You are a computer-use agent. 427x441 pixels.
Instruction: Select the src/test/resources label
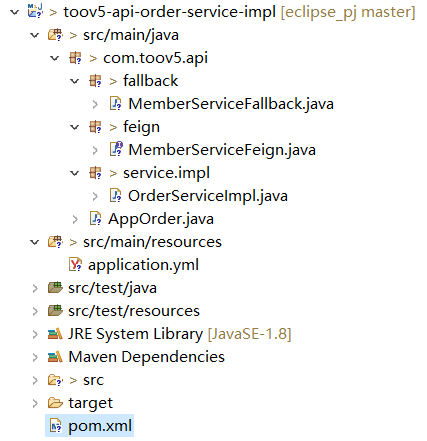134,311
